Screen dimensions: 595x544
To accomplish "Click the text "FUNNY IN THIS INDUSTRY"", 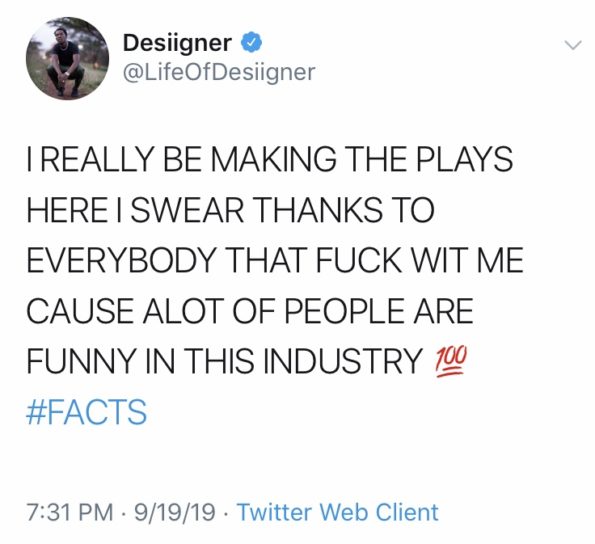I will (x=224, y=361).
